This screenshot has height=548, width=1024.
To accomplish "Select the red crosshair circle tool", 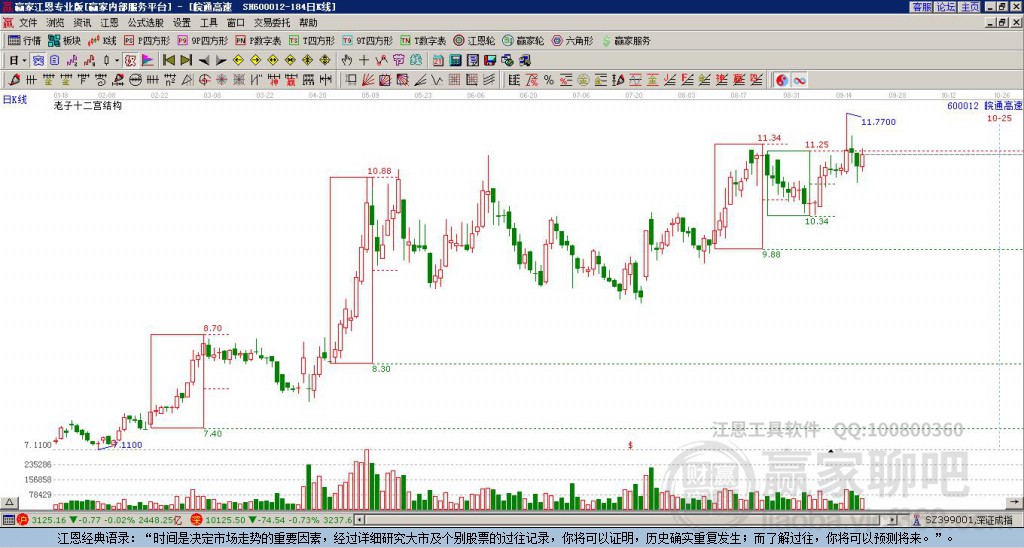I will pos(204,80).
